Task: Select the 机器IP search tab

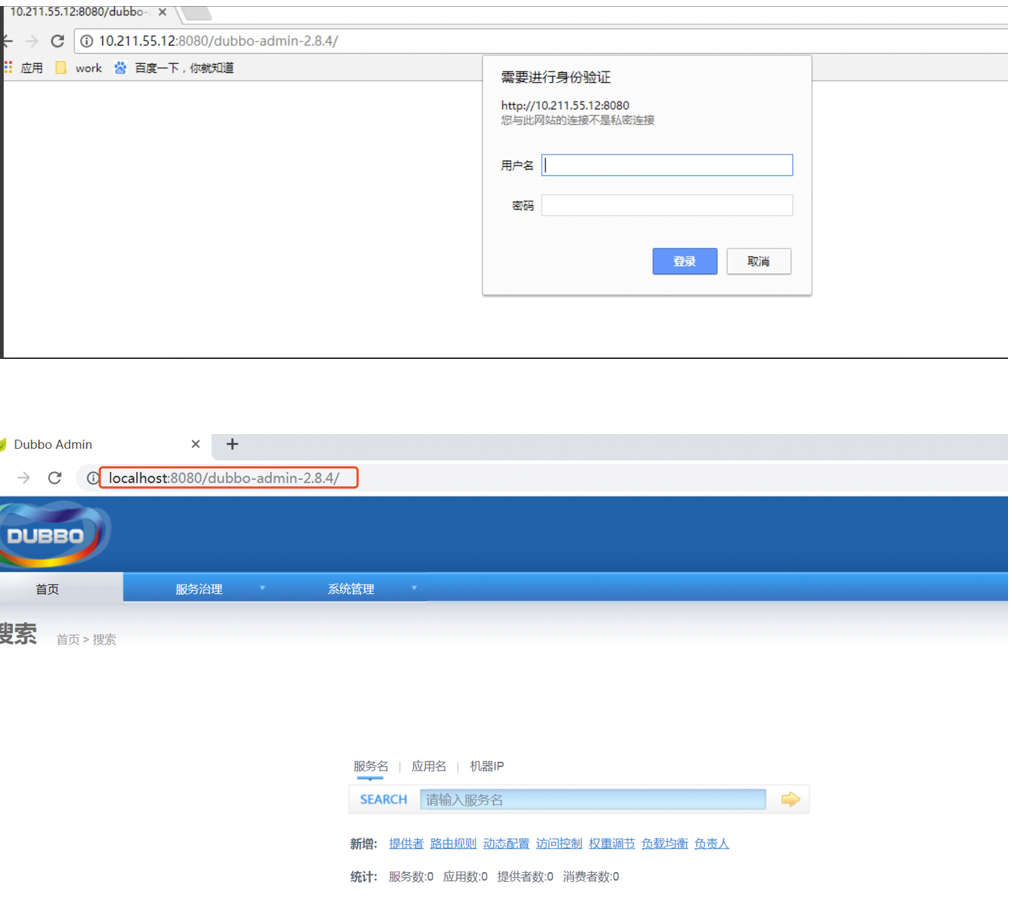Action: (x=487, y=766)
